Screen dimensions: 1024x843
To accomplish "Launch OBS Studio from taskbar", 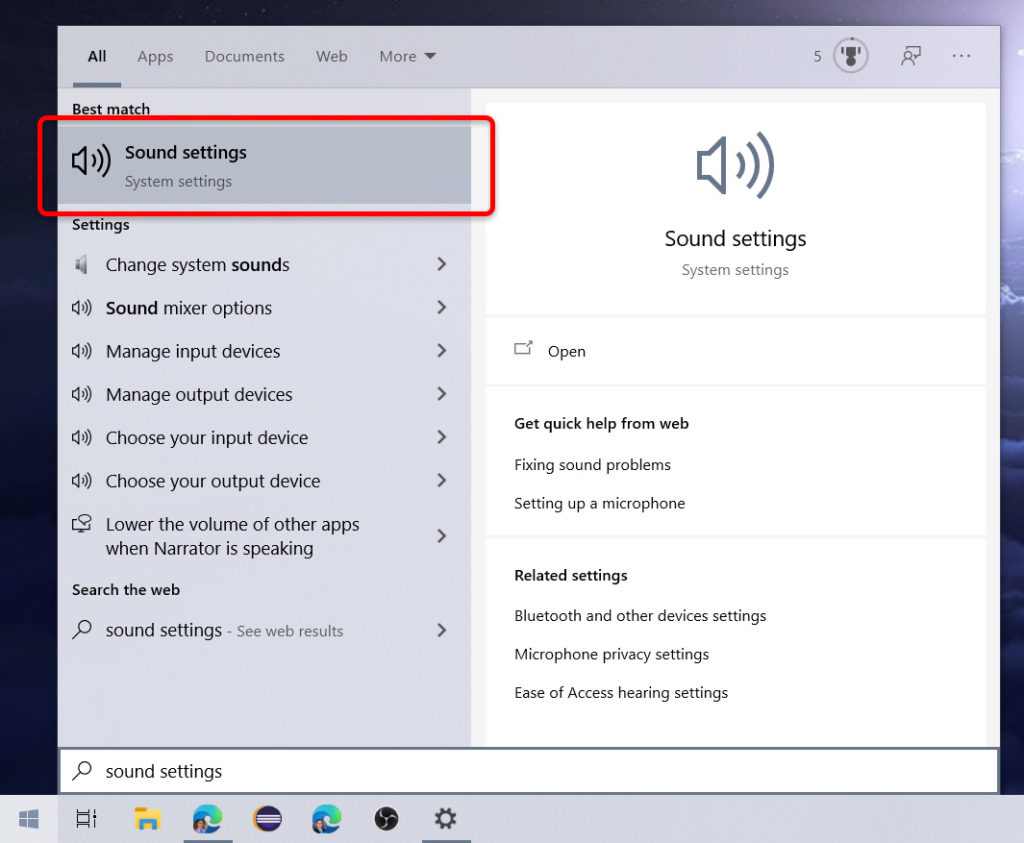I will pyautogui.click(x=386, y=819).
